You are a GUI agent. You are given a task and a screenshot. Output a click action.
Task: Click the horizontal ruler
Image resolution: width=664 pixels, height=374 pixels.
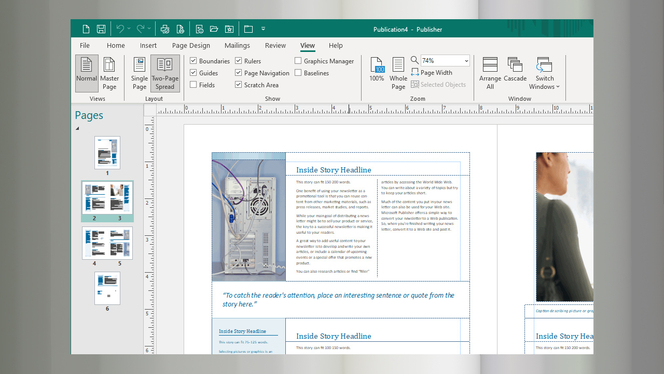[x=375, y=109]
